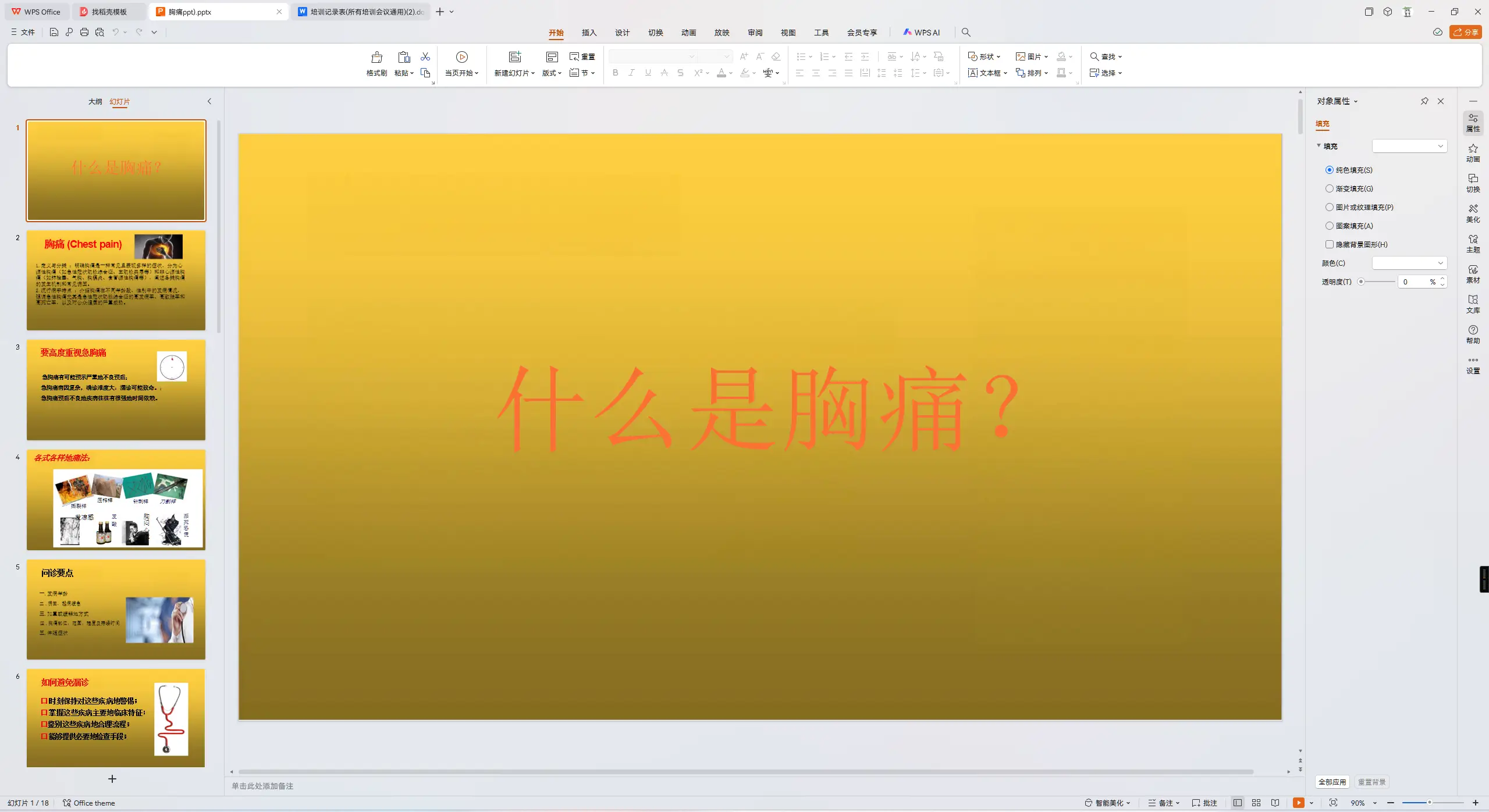Click the Apply to All (全部应用) button
This screenshot has width=1489, height=812.
pyautogui.click(x=1332, y=782)
